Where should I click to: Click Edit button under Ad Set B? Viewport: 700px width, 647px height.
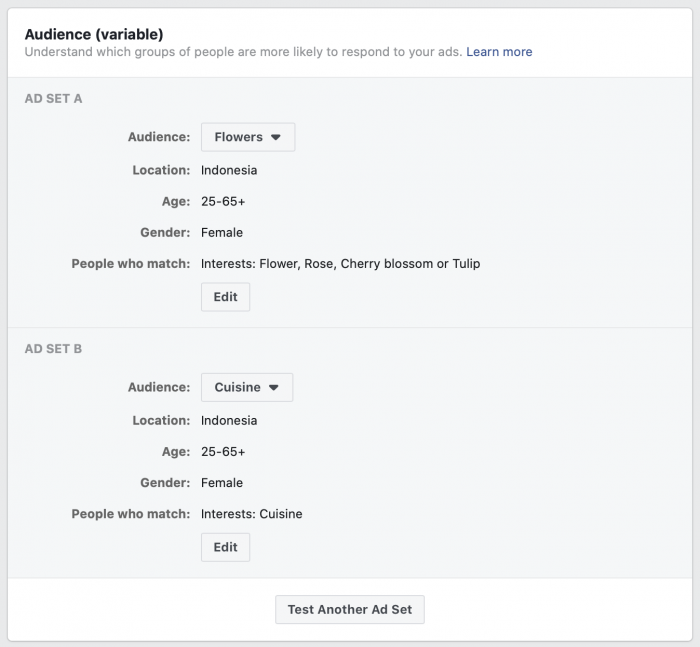pos(225,547)
